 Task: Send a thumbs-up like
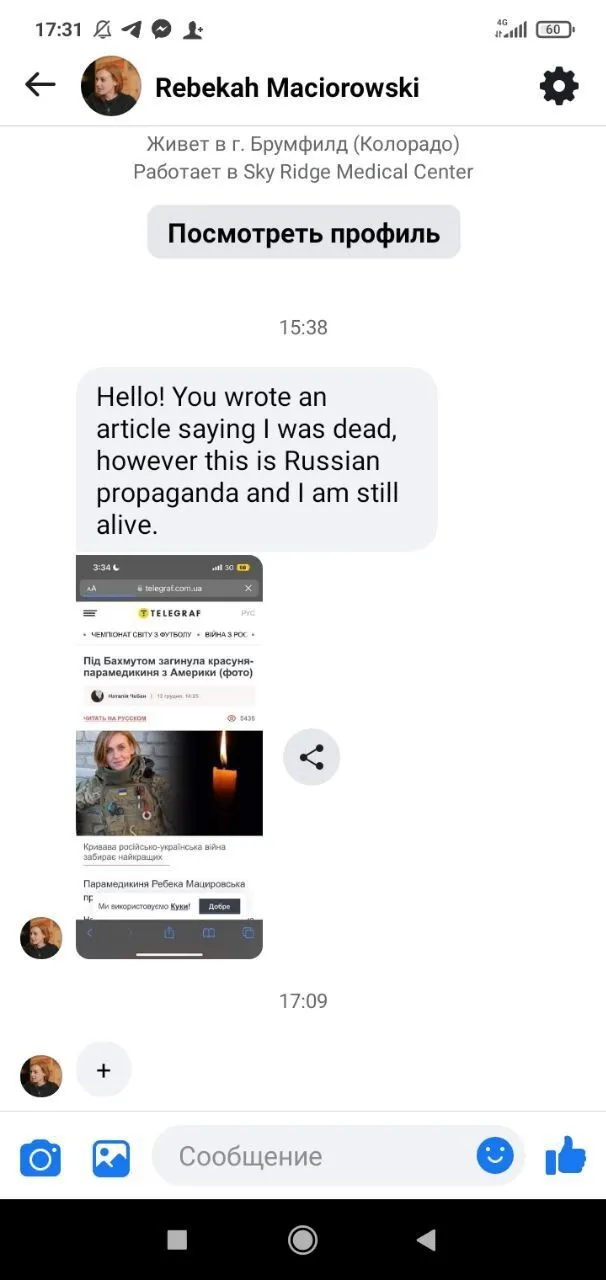click(x=566, y=1155)
